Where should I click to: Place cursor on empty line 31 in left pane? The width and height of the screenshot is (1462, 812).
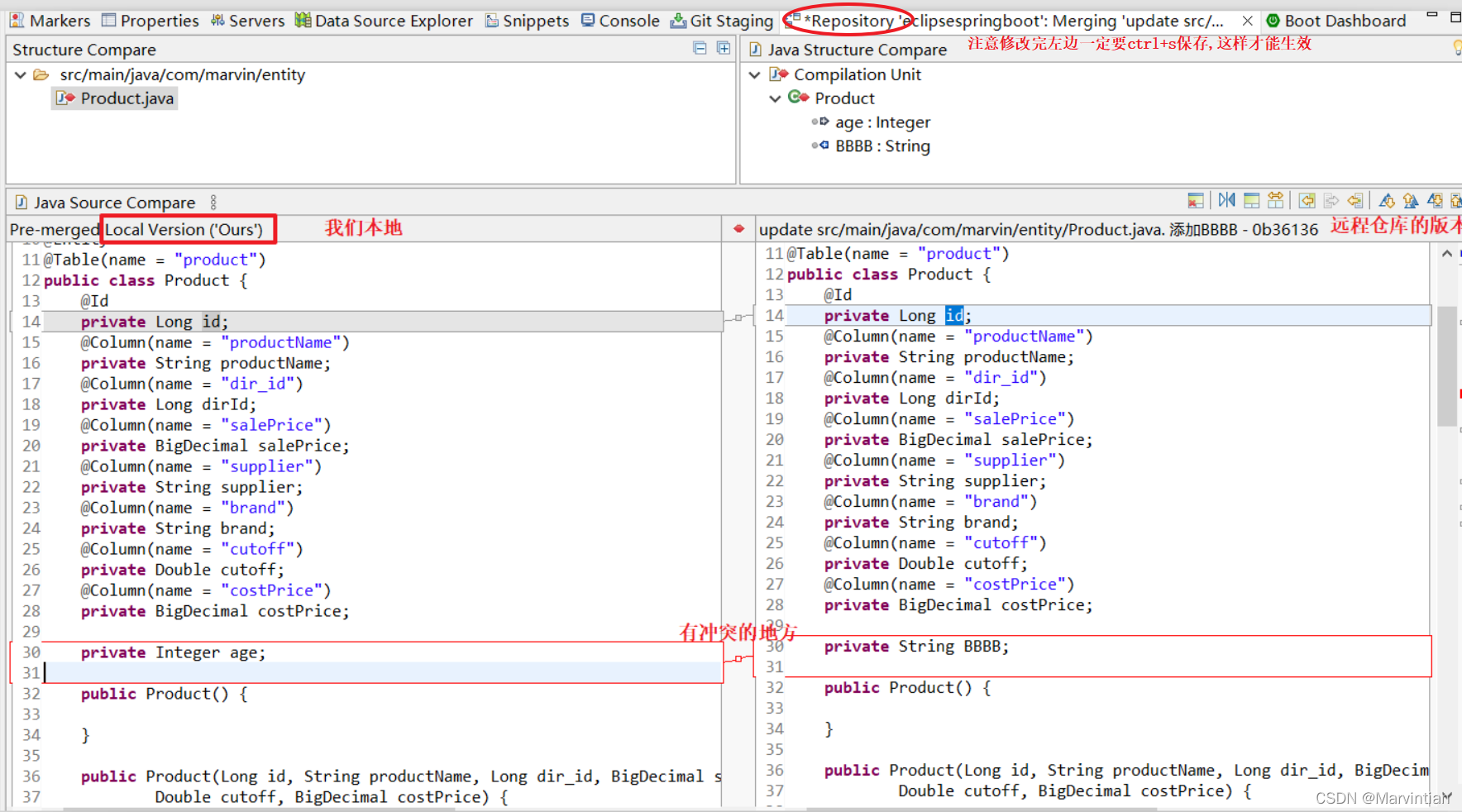383,673
